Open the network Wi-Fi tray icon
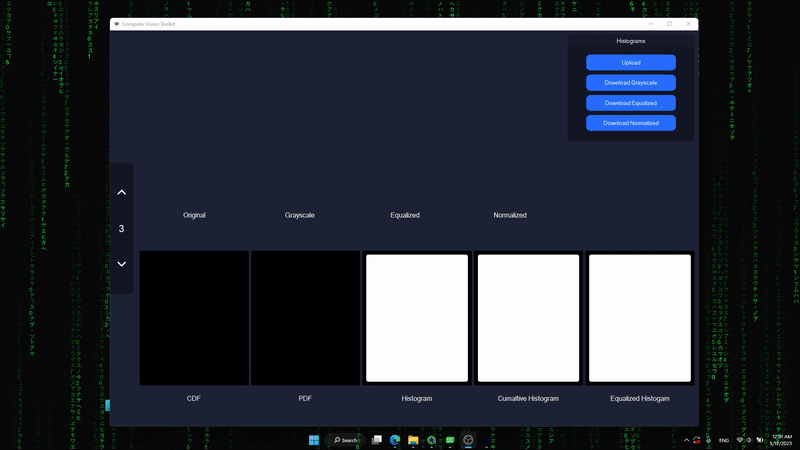This screenshot has height=450, width=800. [740, 440]
